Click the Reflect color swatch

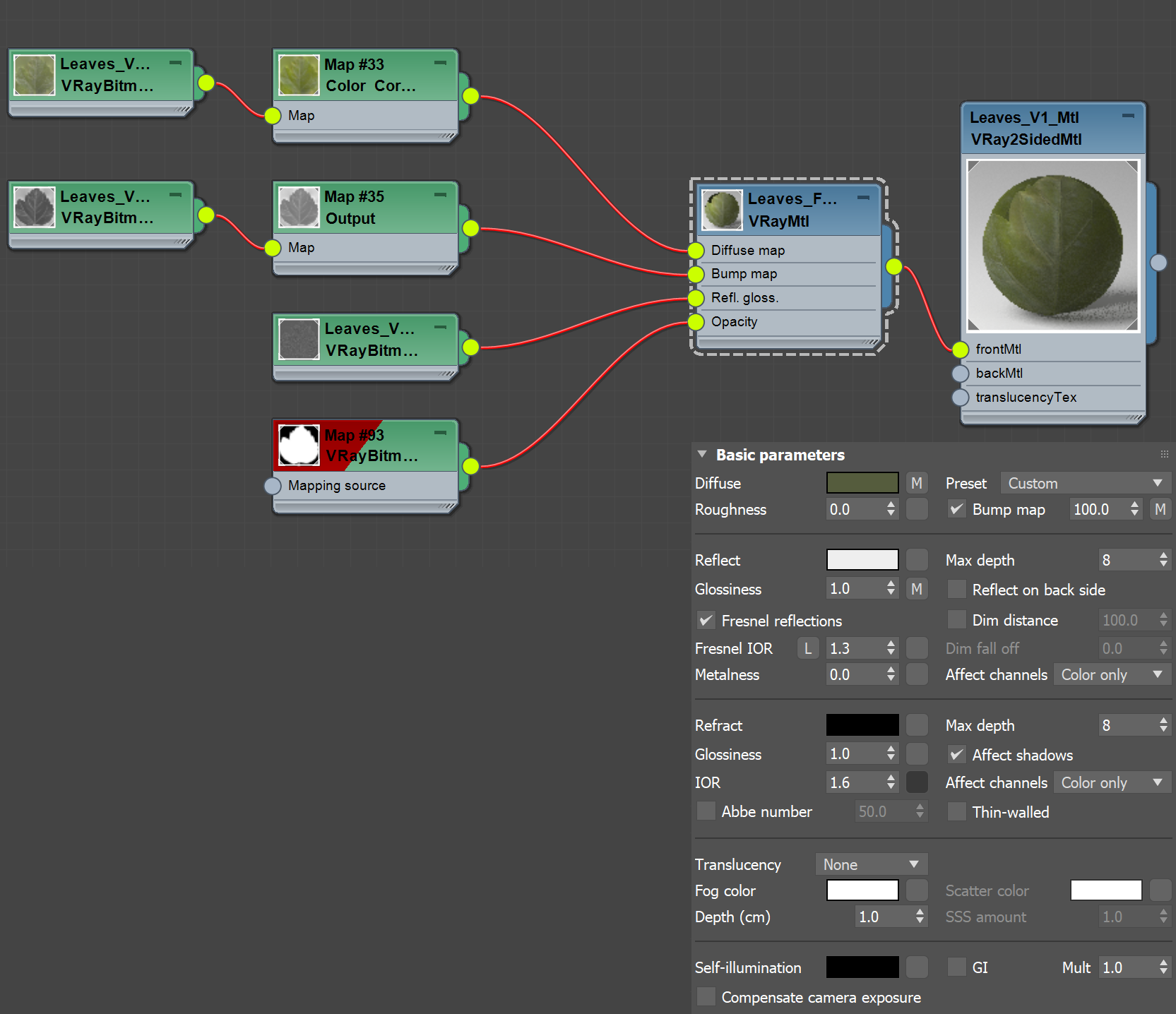point(862,559)
